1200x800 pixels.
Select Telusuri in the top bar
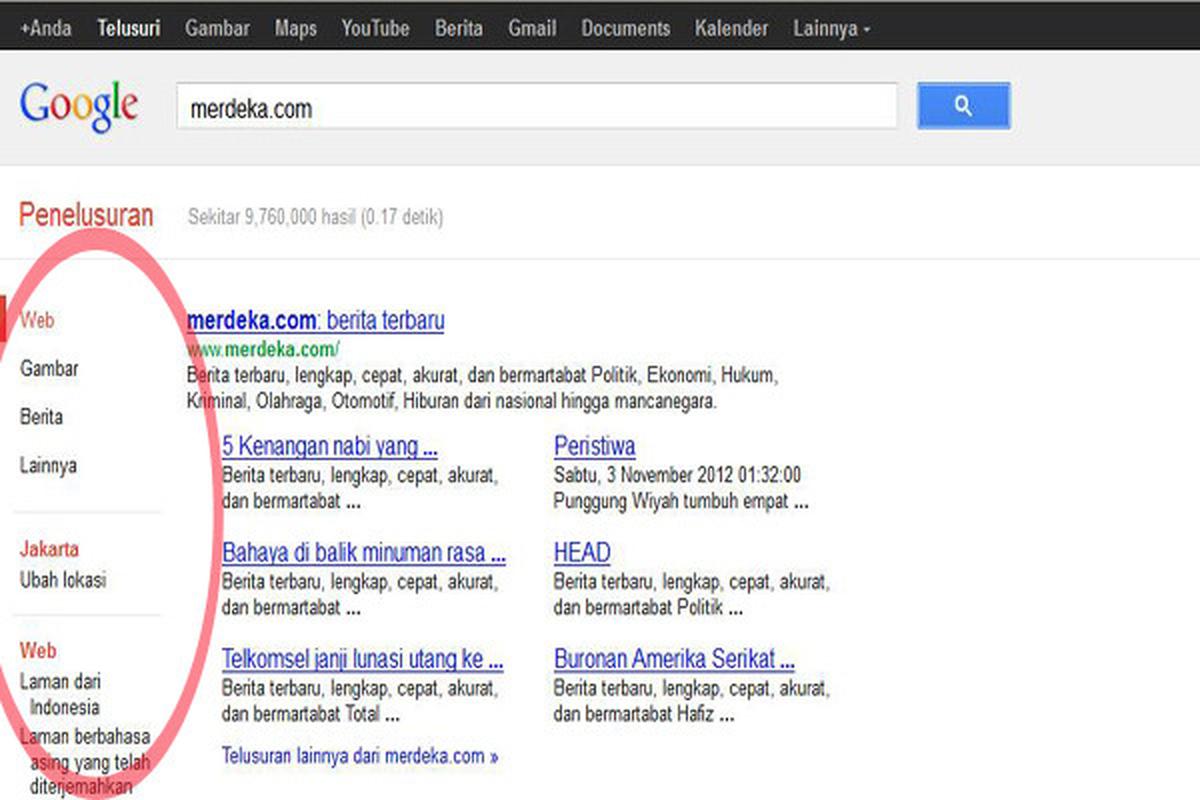(128, 29)
